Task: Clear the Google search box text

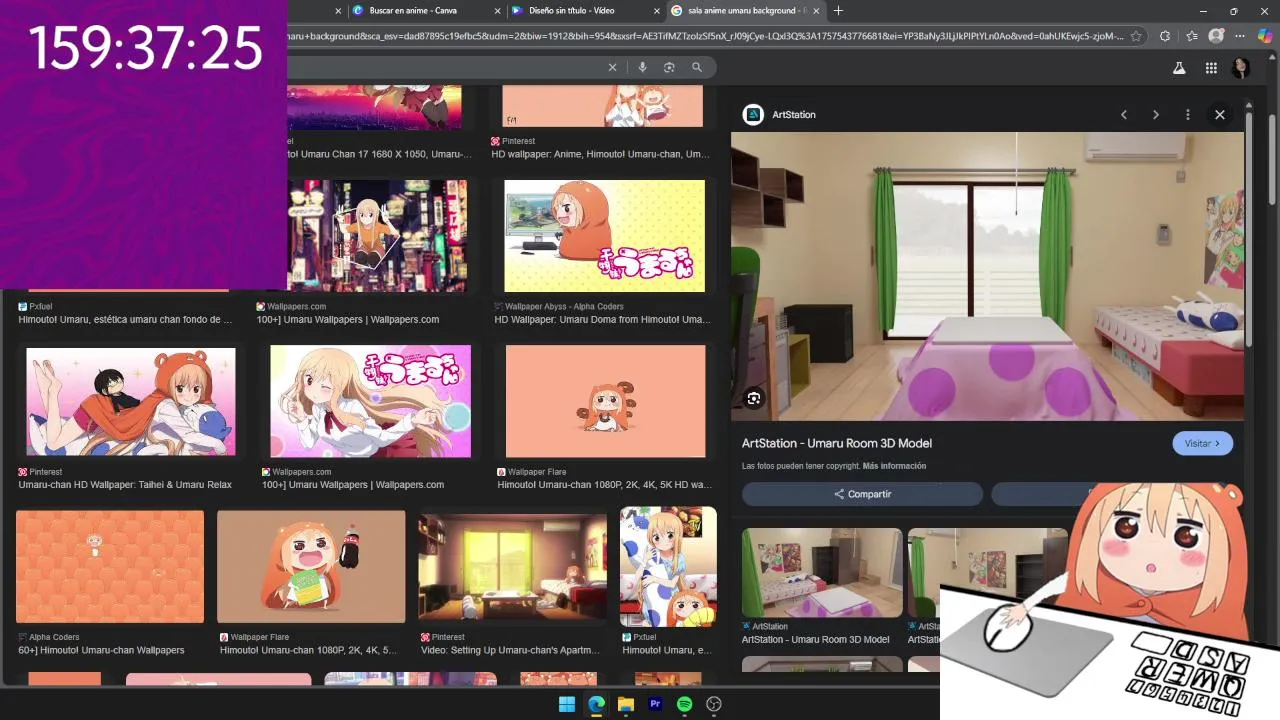Action: [612, 67]
